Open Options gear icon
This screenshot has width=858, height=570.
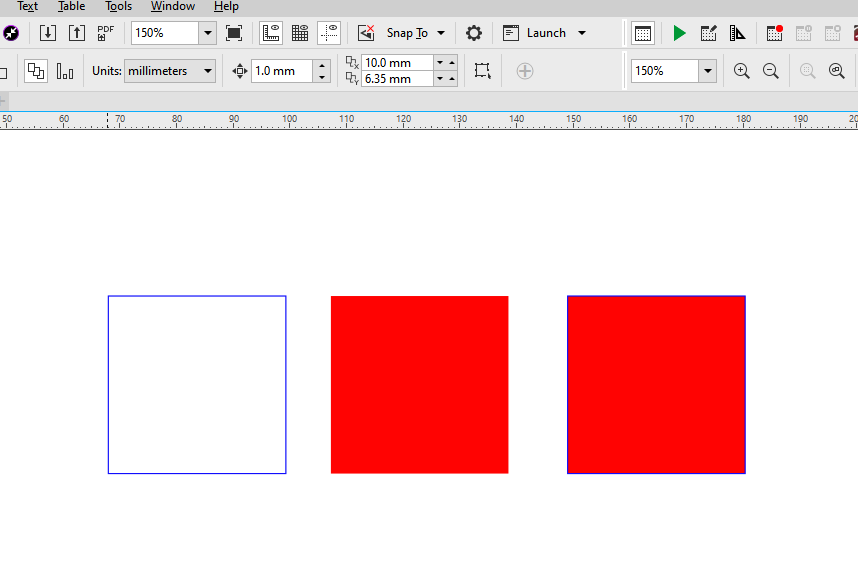point(474,33)
